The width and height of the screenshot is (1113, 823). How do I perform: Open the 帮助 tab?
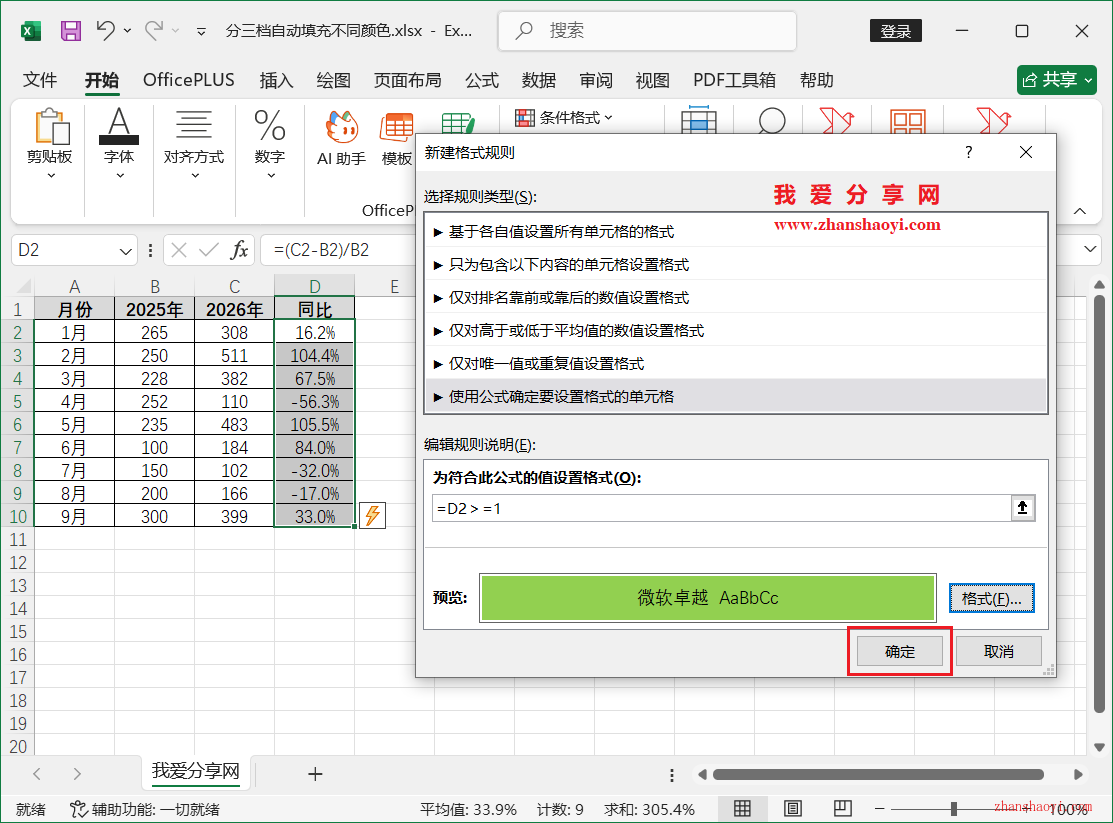pos(816,80)
